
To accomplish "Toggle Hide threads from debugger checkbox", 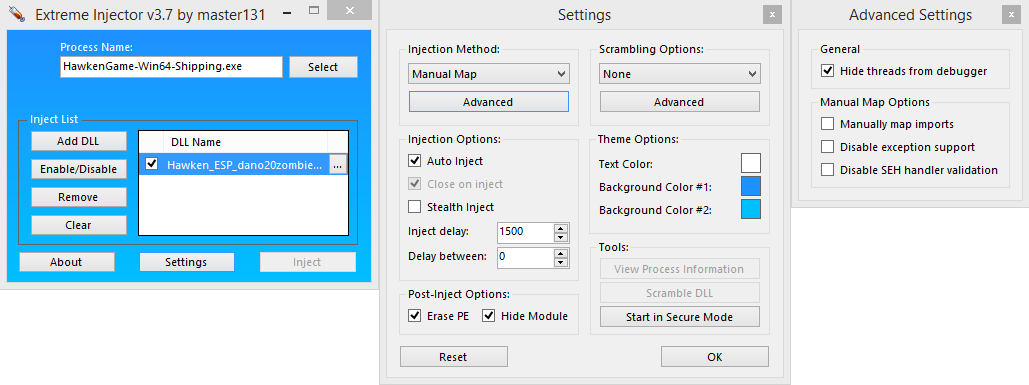I will pos(828,71).
